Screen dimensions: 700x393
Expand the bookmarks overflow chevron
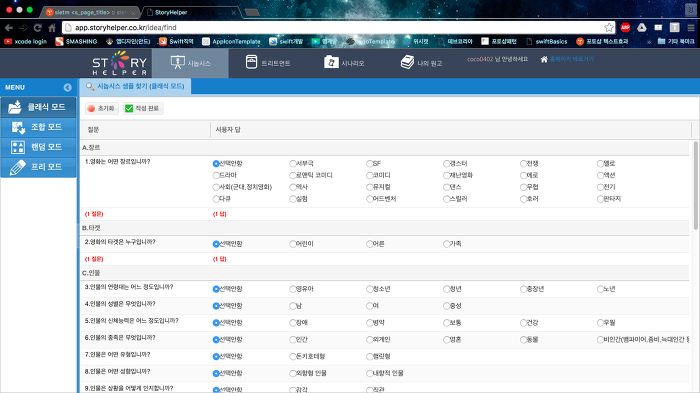(x=649, y=42)
